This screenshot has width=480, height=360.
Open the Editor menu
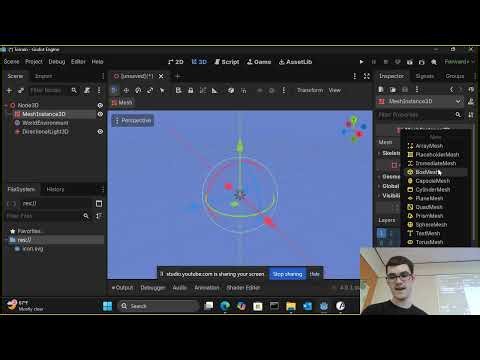pos(78,62)
